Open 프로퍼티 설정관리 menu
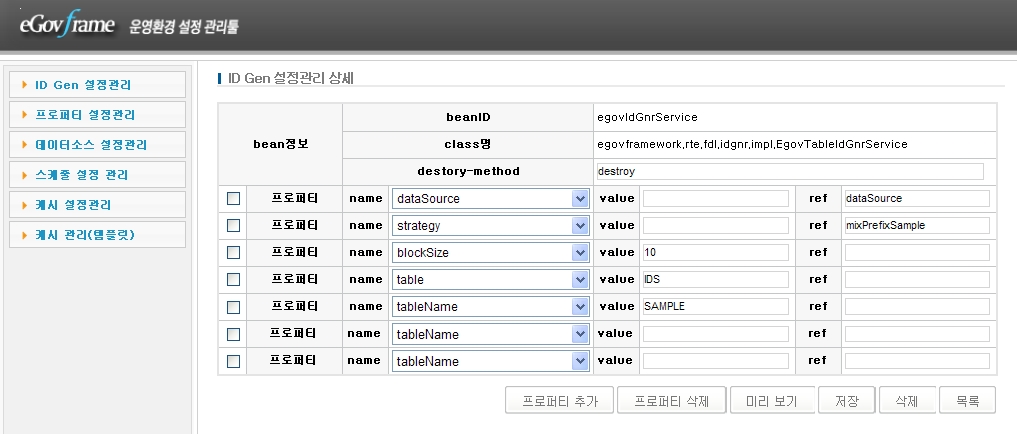 click(x=97, y=115)
